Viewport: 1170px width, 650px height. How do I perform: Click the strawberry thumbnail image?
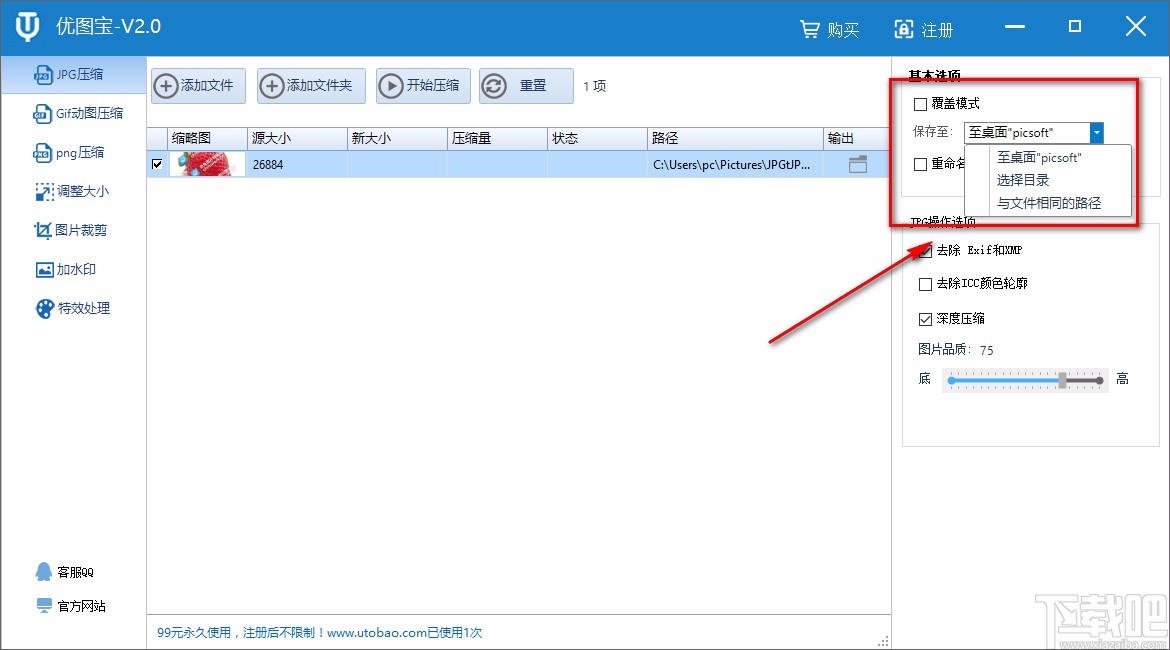207,164
